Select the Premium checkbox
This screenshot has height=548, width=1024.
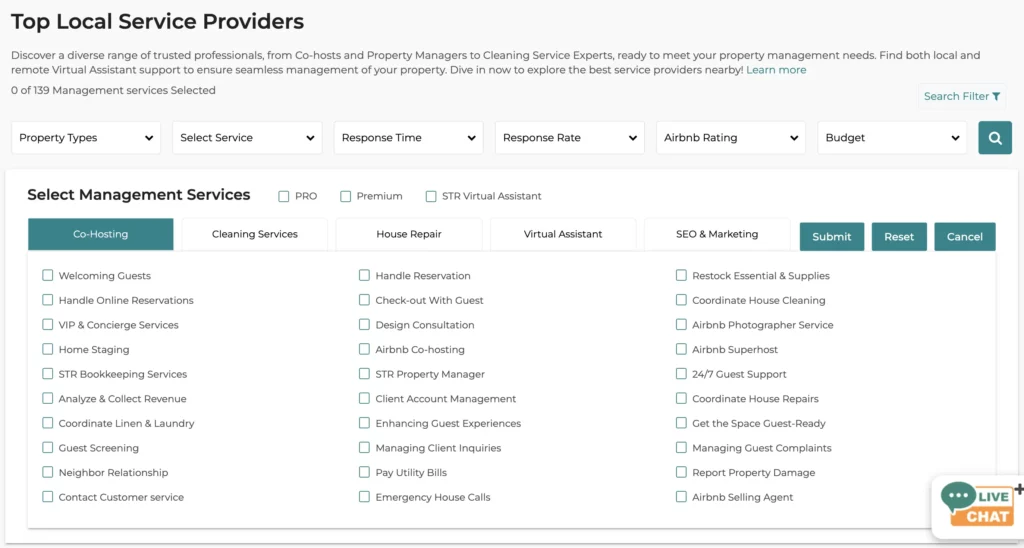[x=346, y=196]
